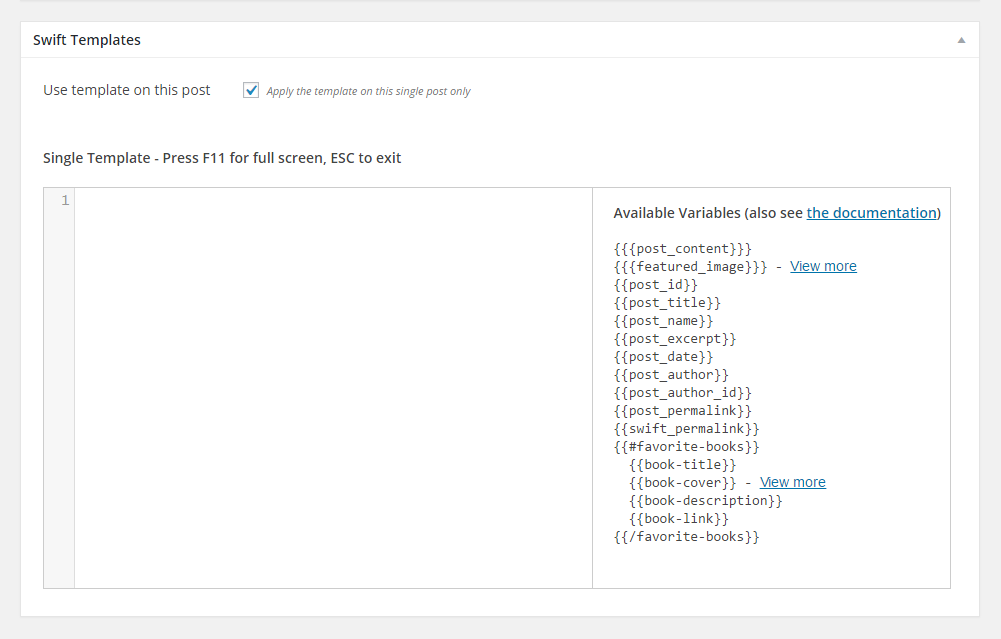The image size is (1001, 639).
Task: Select the {{swift_permalink}} variable text
Action: point(686,428)
